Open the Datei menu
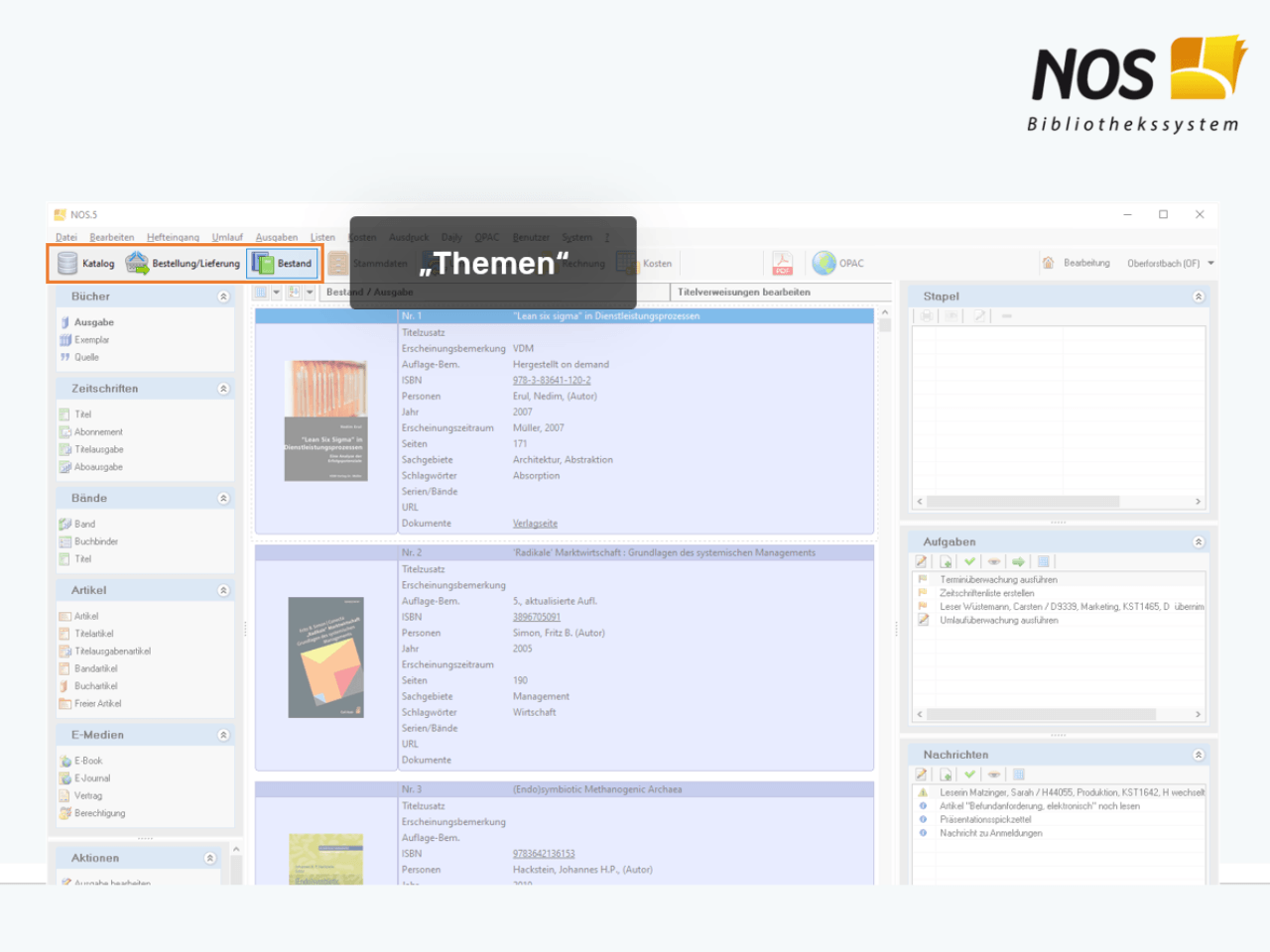Viewport: 1270px width, 952px height. click(x=66, y=237)
